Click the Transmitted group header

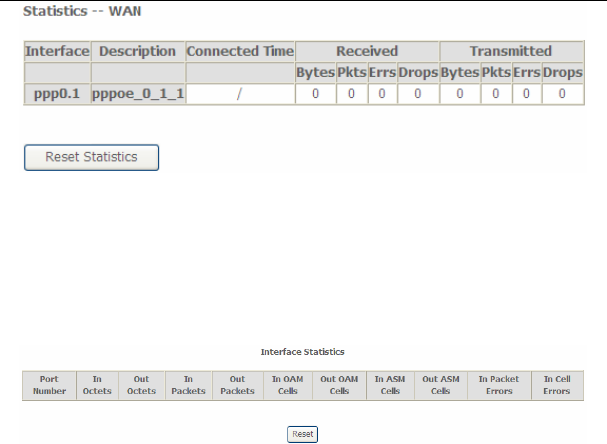(x=511, y=51)
